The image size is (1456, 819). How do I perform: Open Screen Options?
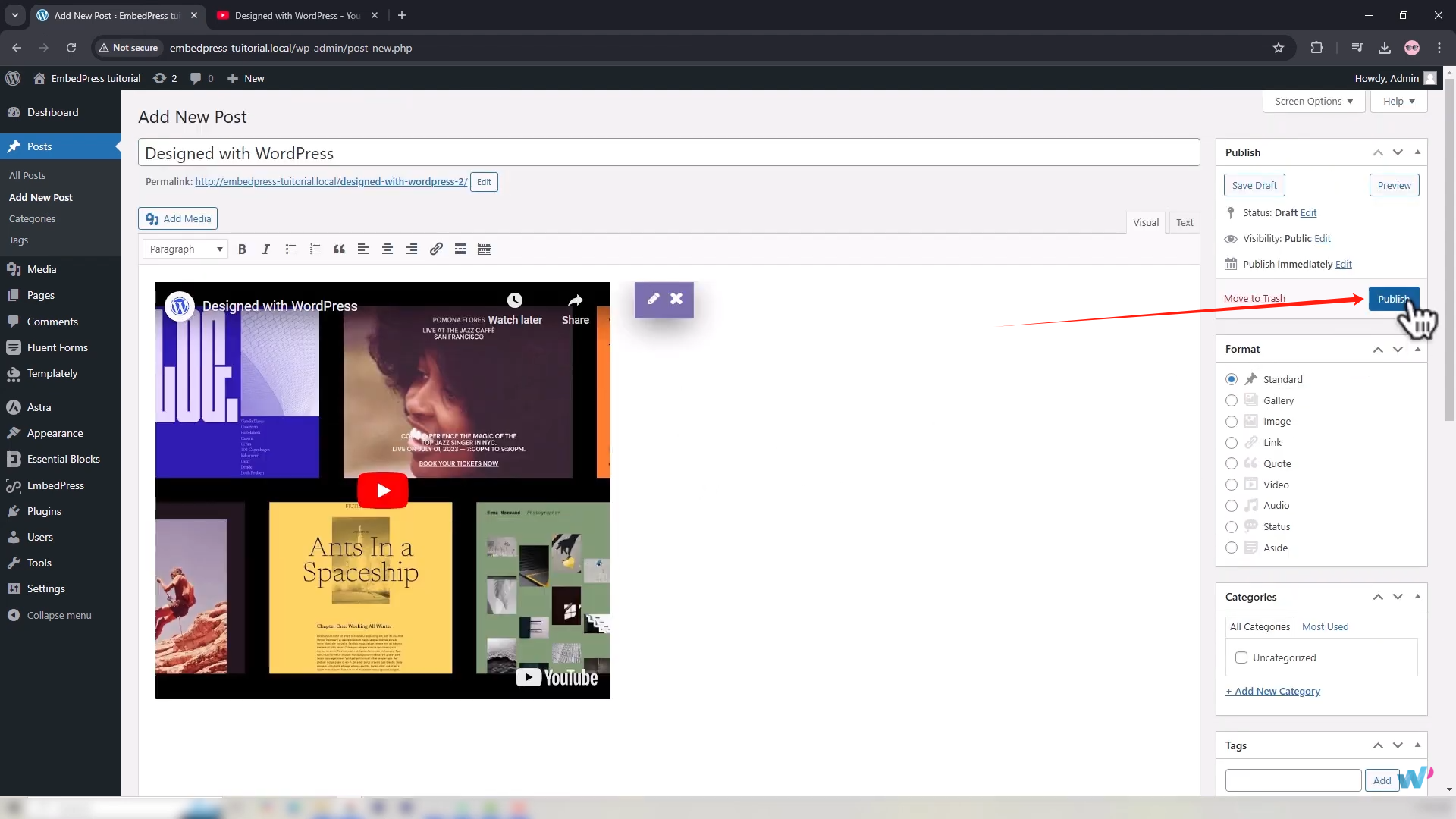click(x=1313, y=101)
